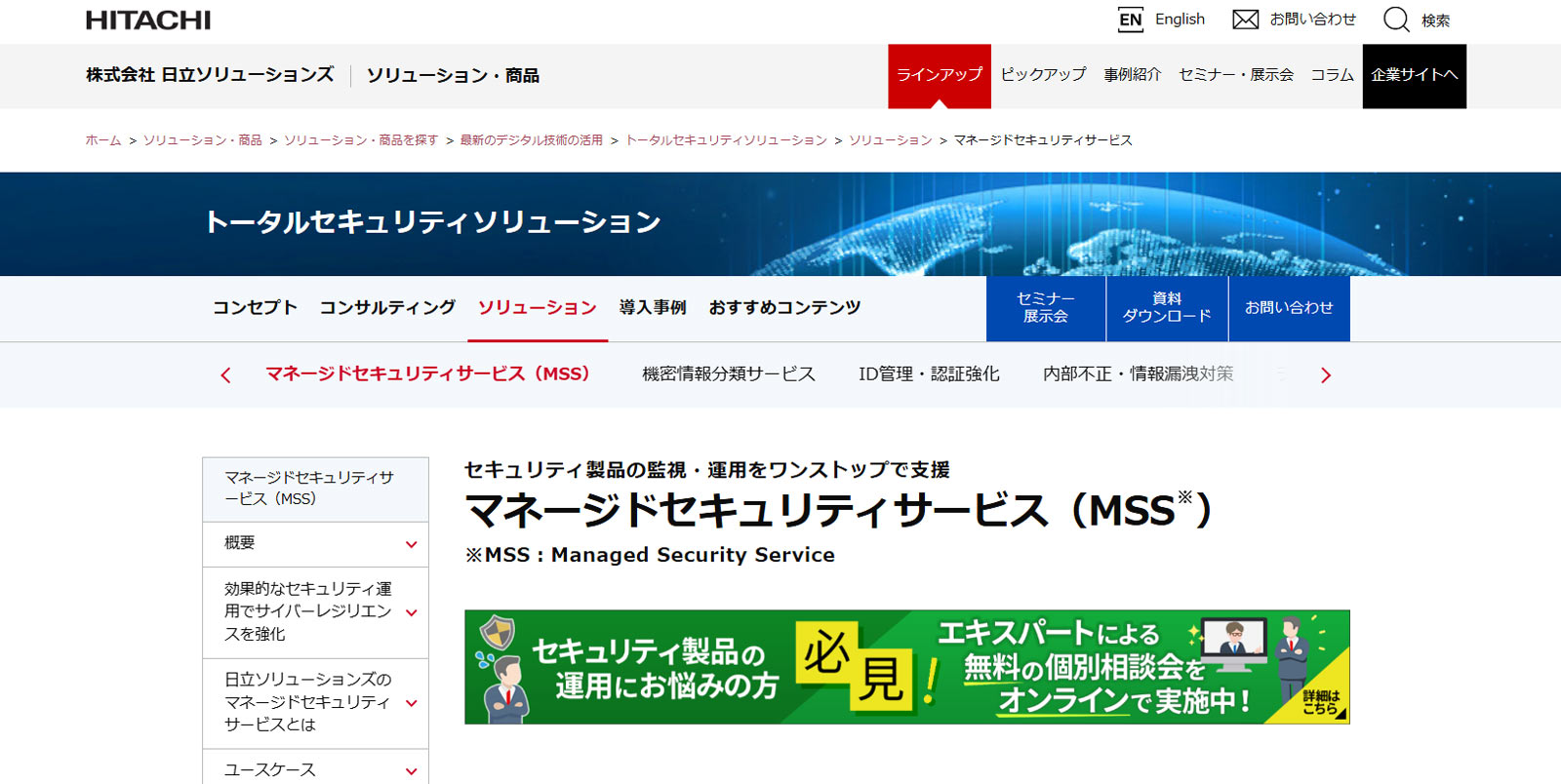Screen dimensions: 1561x784
Task: Click ソリューション breadcrumb link
Action: click(x=891, y=140)
